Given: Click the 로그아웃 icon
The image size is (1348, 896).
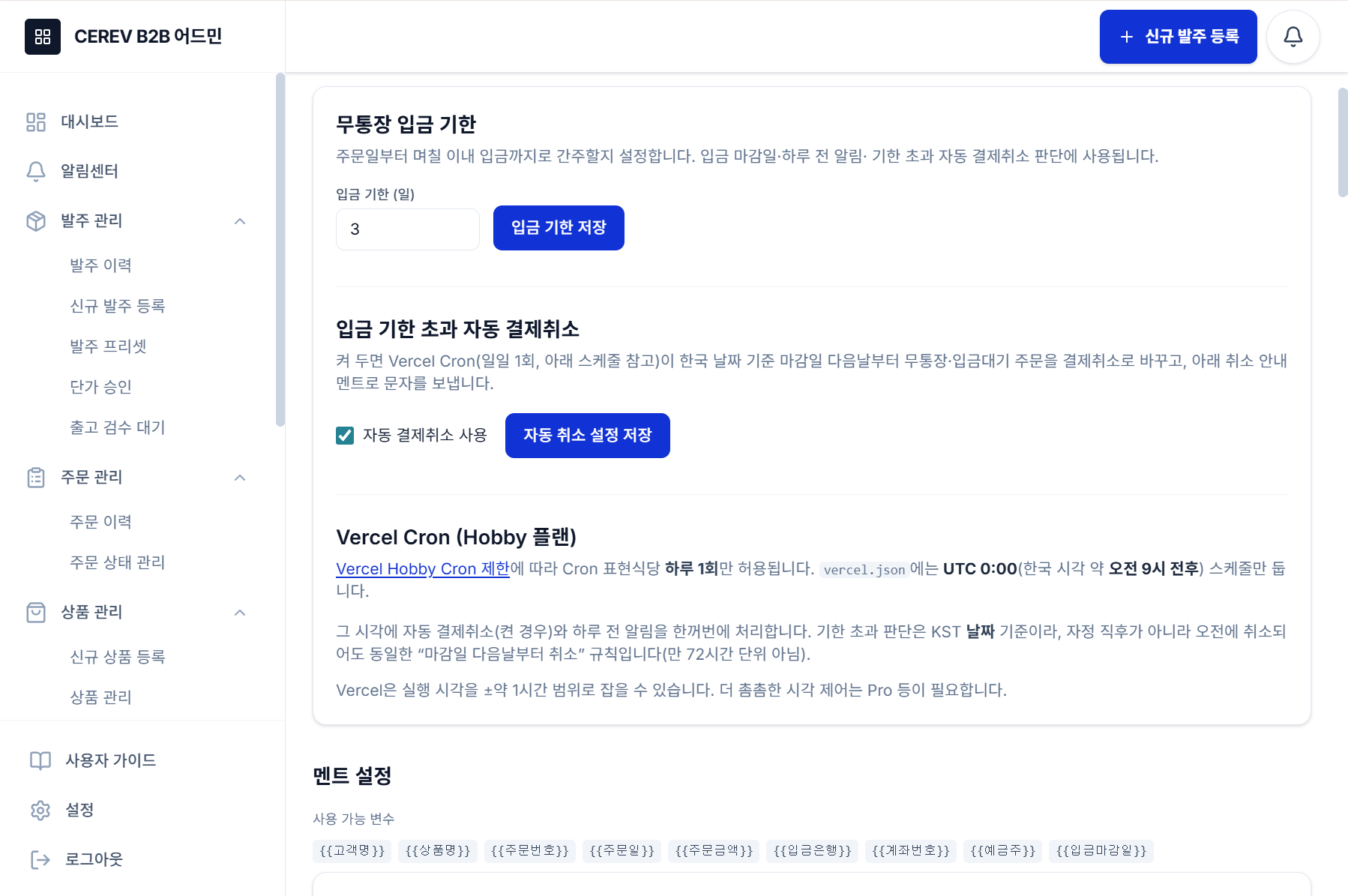Looking at the screenshot, I should [x=39, y=859].
